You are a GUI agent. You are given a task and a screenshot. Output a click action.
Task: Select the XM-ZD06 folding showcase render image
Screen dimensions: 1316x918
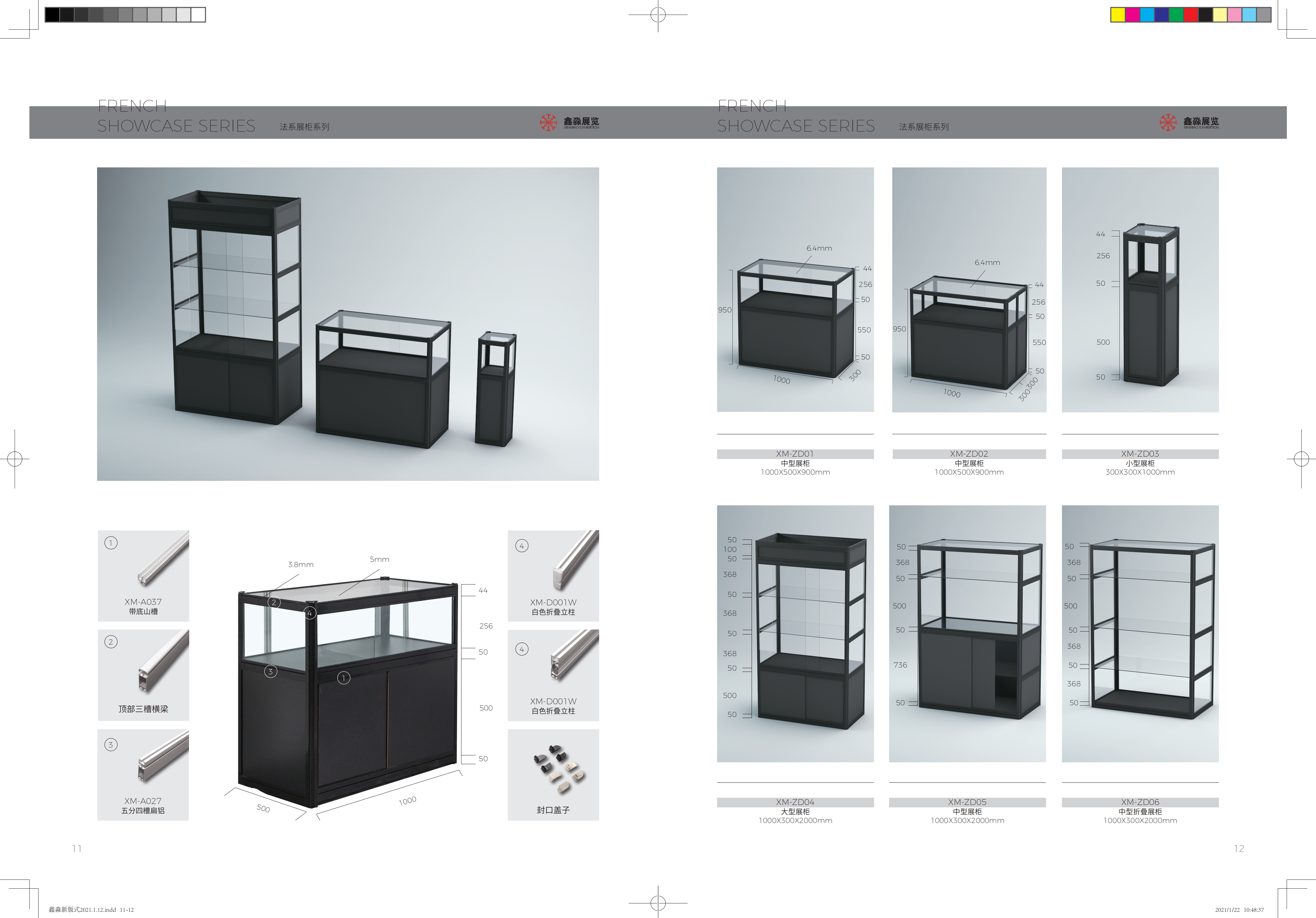coord(1140,634)
